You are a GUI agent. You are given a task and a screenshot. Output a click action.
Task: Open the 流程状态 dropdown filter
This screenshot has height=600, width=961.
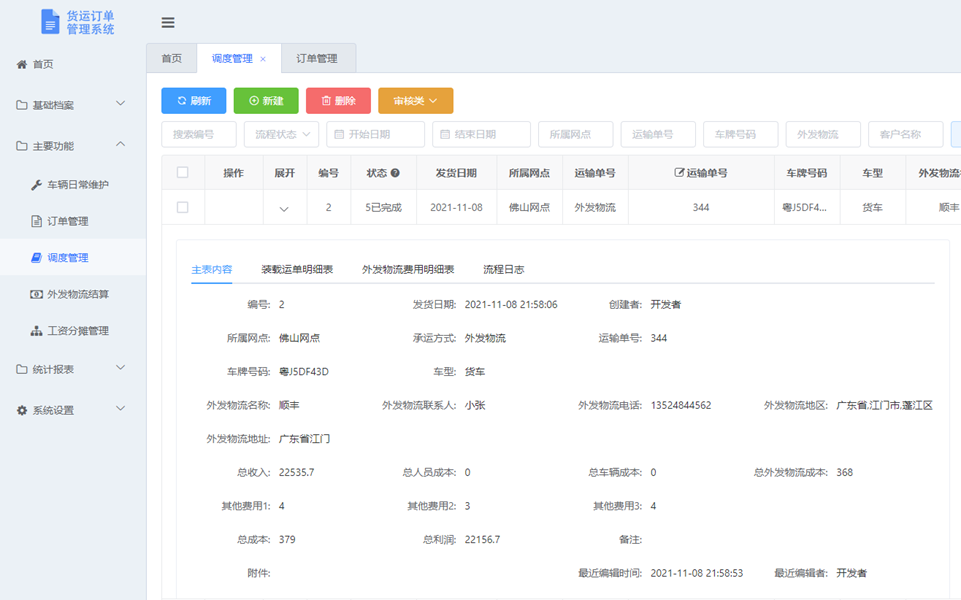pyautogui.click(x=281, y=134)
